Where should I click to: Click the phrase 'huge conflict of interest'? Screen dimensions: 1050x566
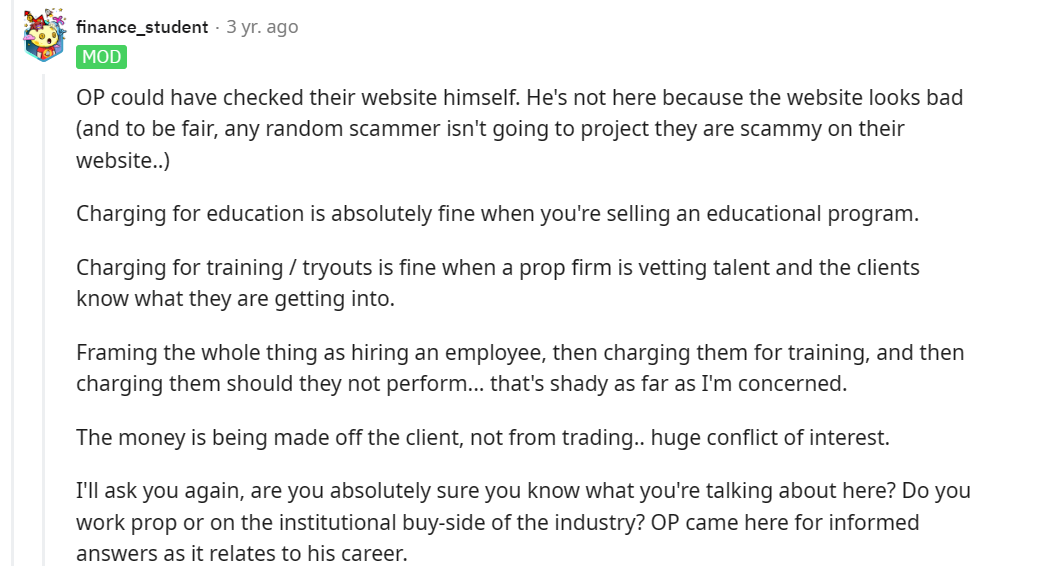769,437
